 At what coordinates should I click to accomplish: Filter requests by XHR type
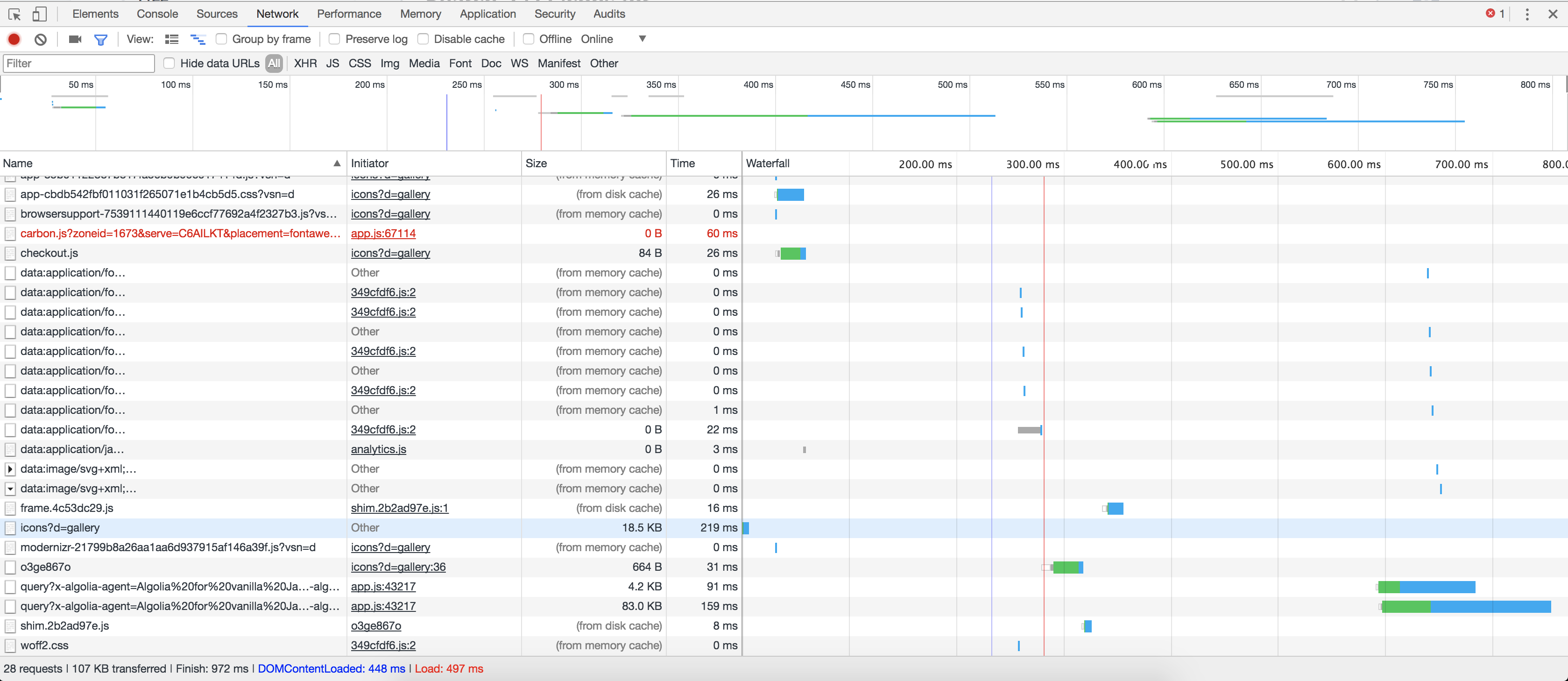305,64
